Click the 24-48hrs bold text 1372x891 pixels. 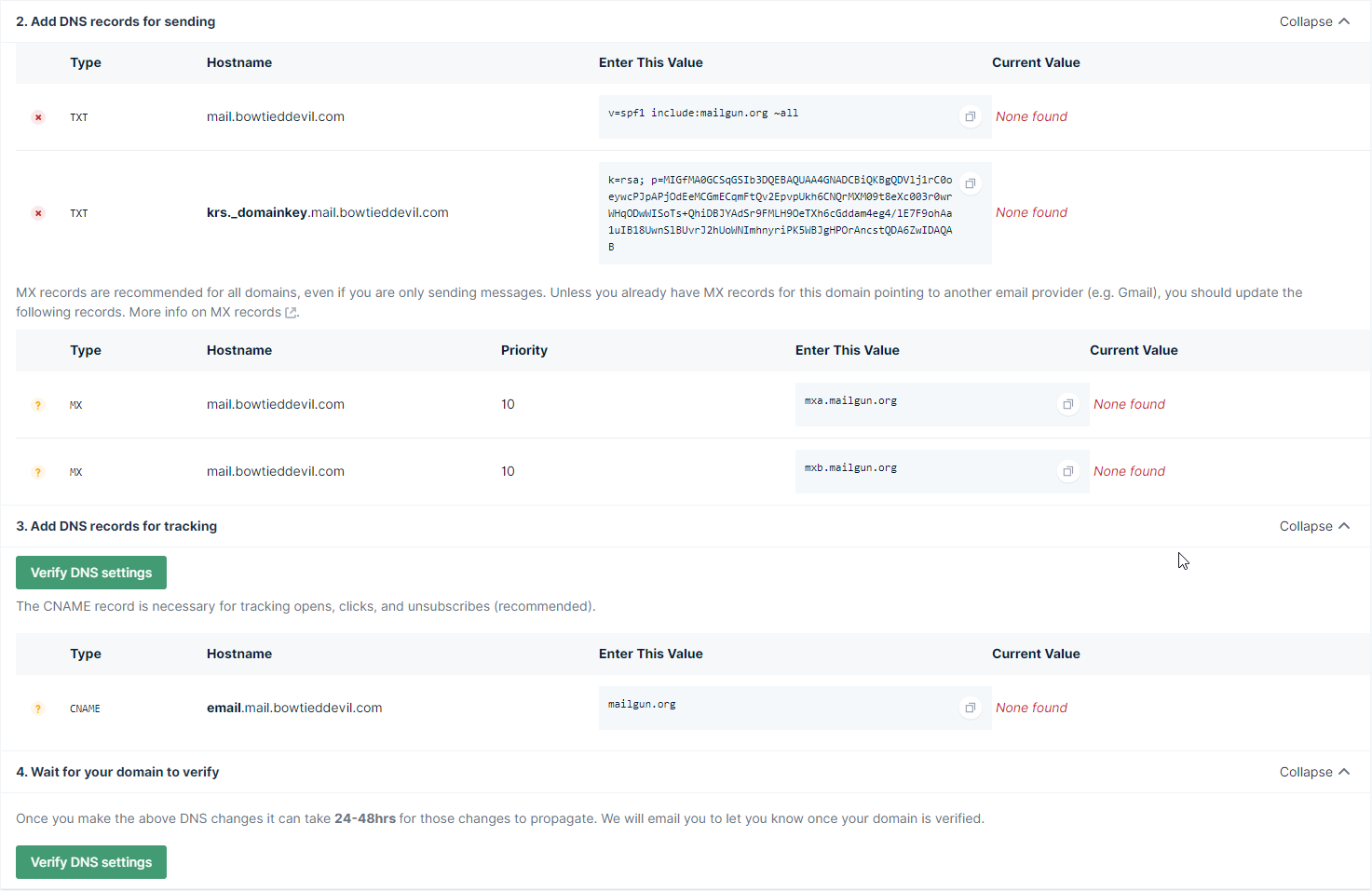pyautogui.click(x=365, y=818)
